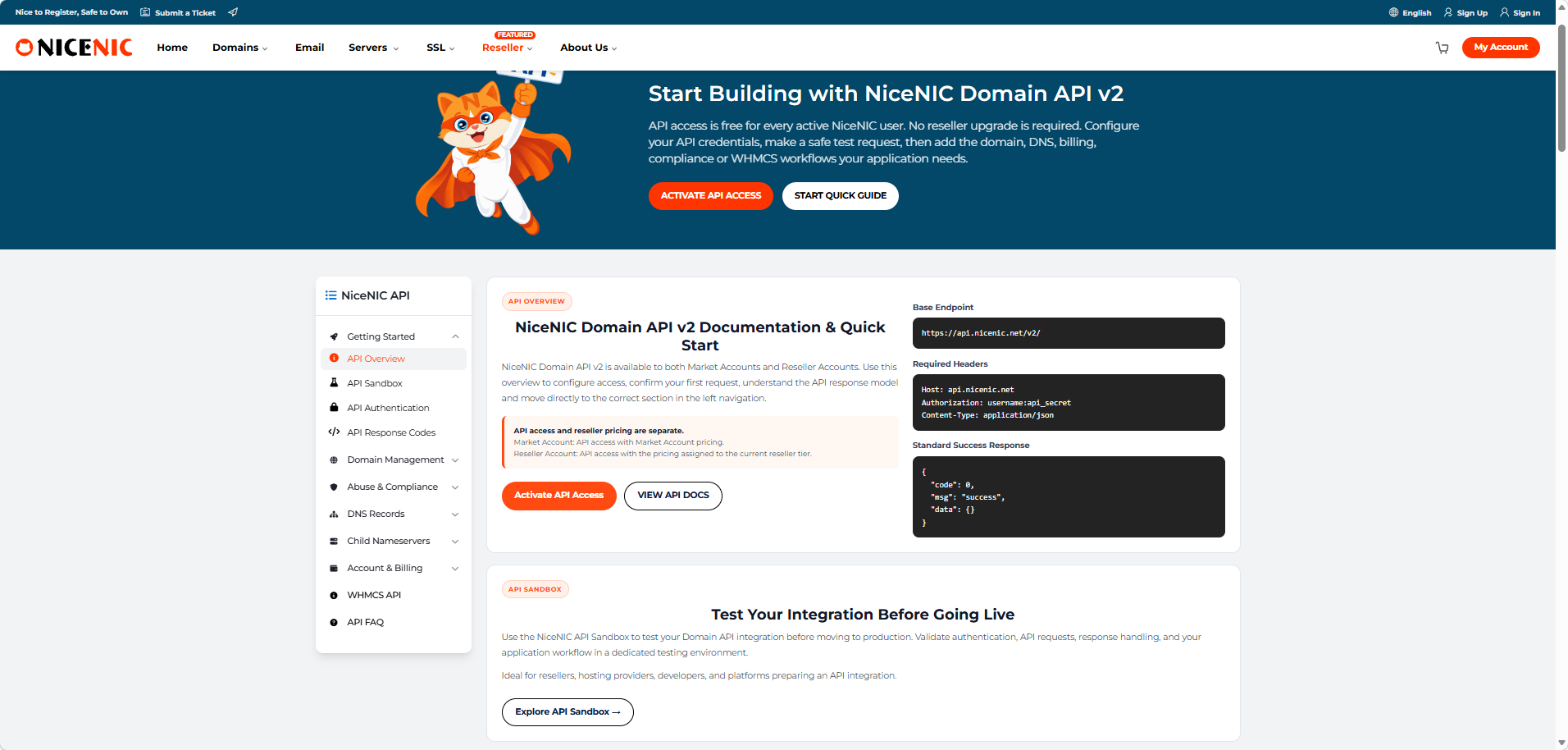Viewport: 1568px width, 750px height.
Task: Select API Overview in the sidebar
Action: click(394, 359)
